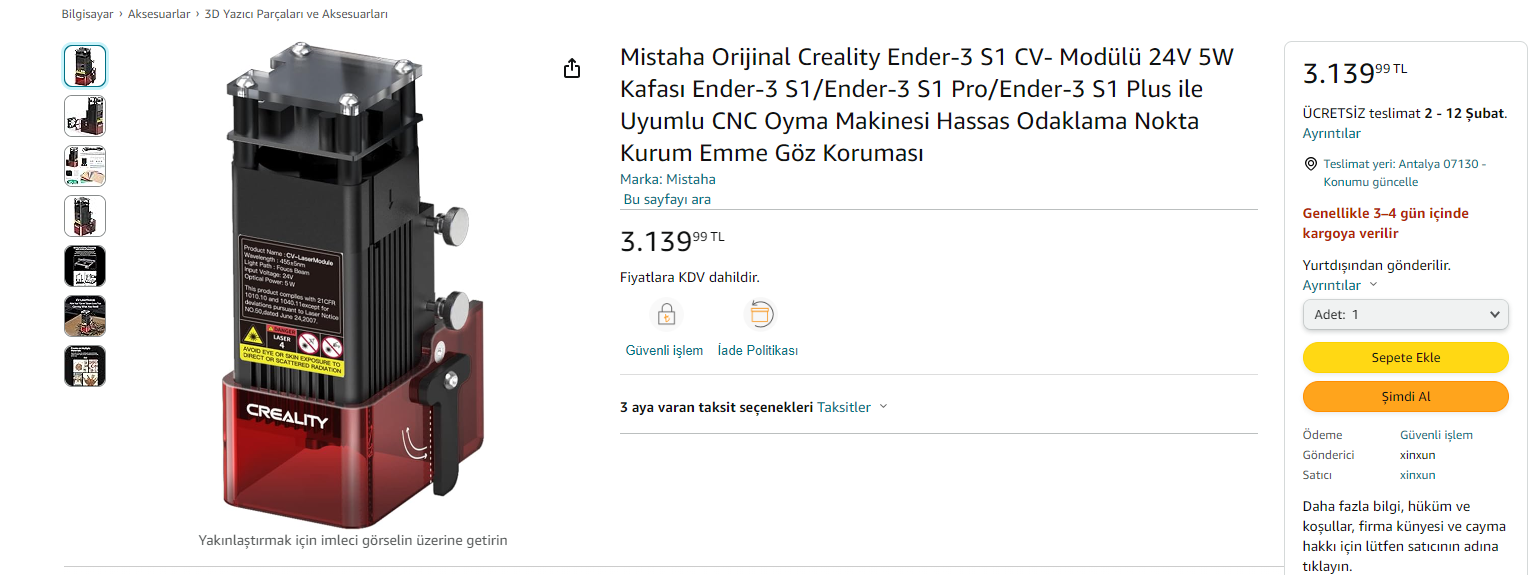Select the fourth product thumbnail
1540x575 pixels.
[x=85, y=216]
